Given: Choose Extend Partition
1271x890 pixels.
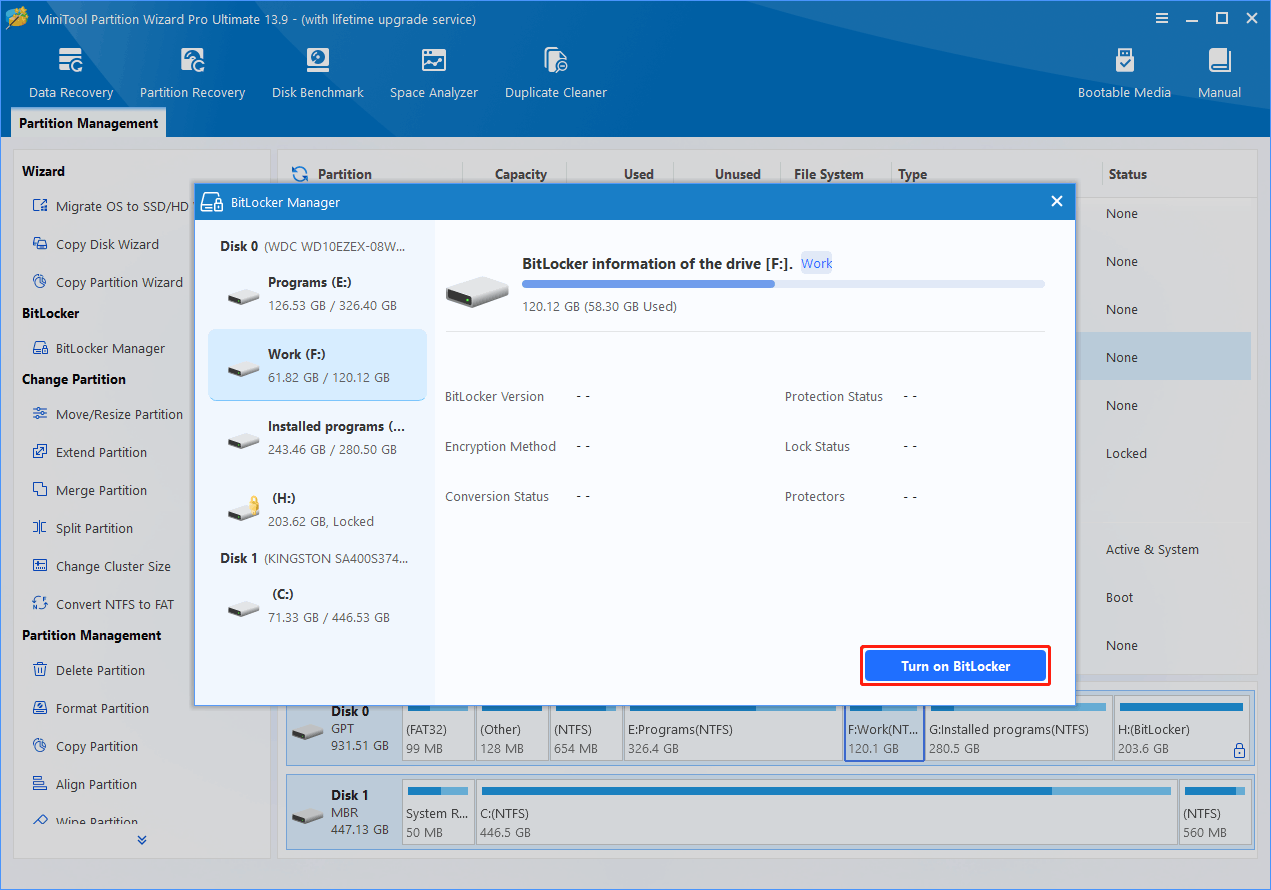Looking at the screenshot, I should point(89,452).
